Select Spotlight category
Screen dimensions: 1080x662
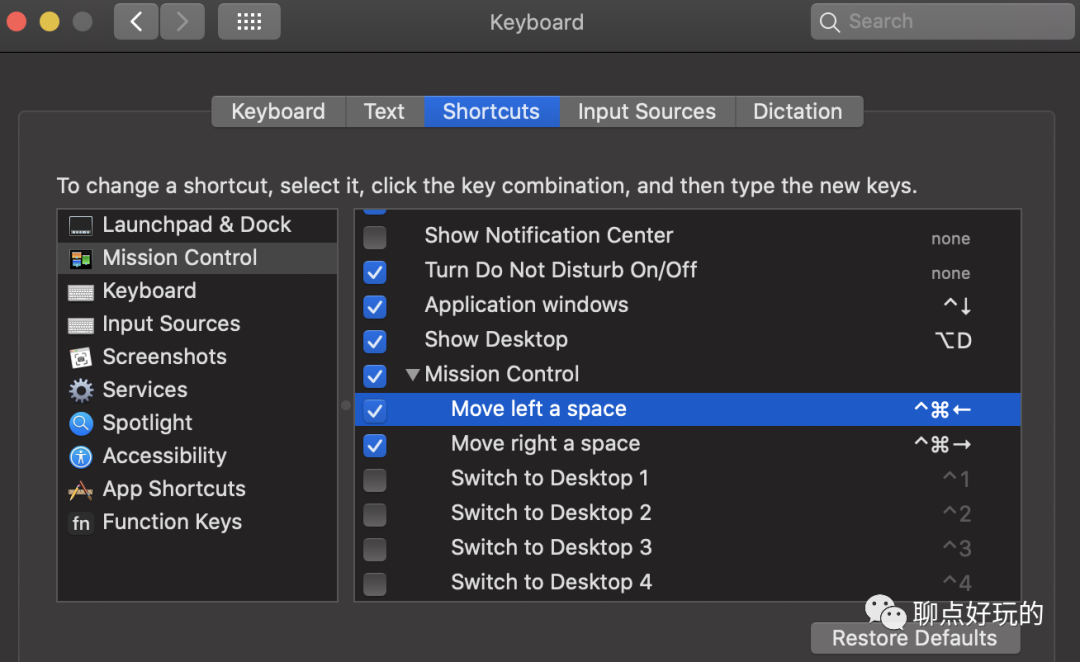198,423
